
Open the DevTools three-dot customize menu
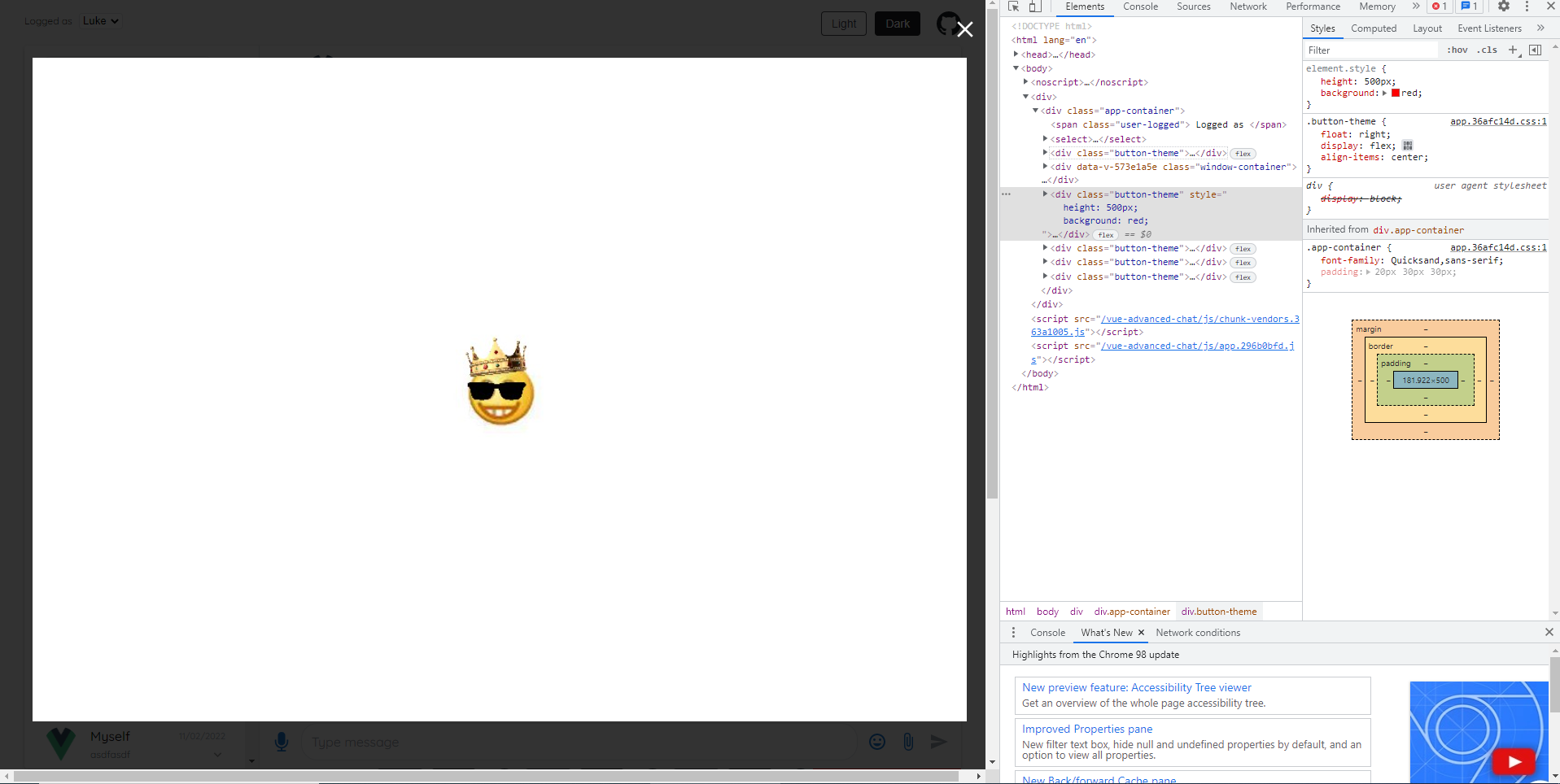[x=1527, y=7]
